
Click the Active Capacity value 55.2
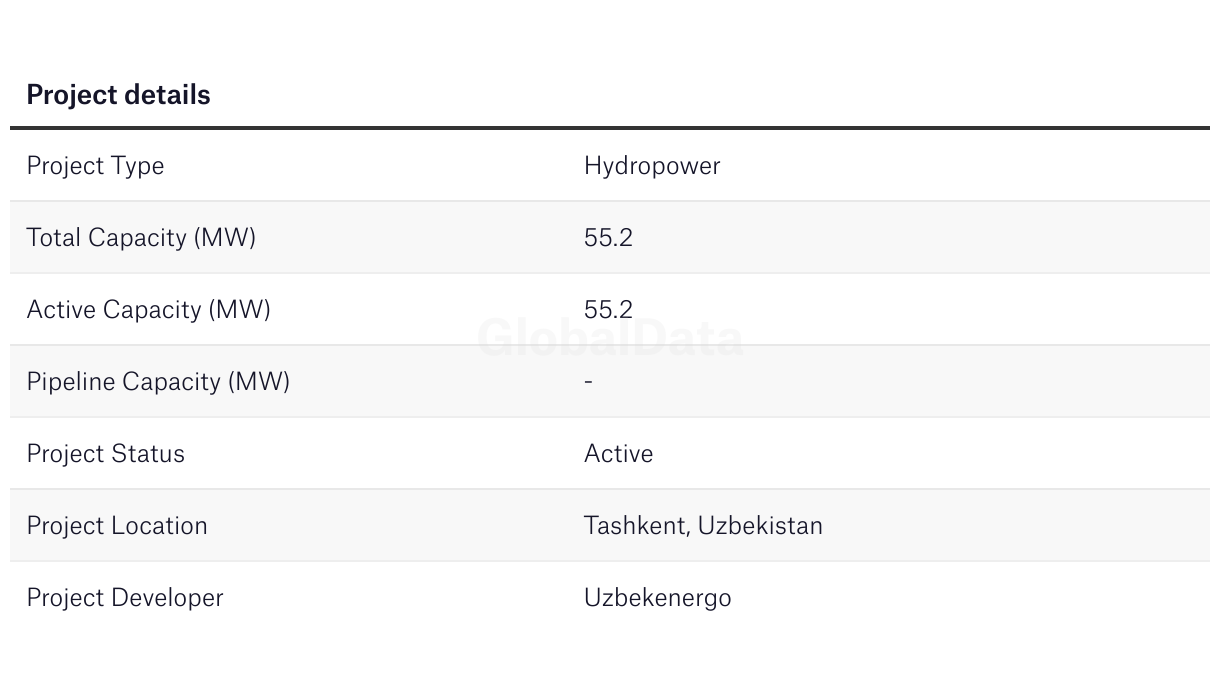[608, 310]
